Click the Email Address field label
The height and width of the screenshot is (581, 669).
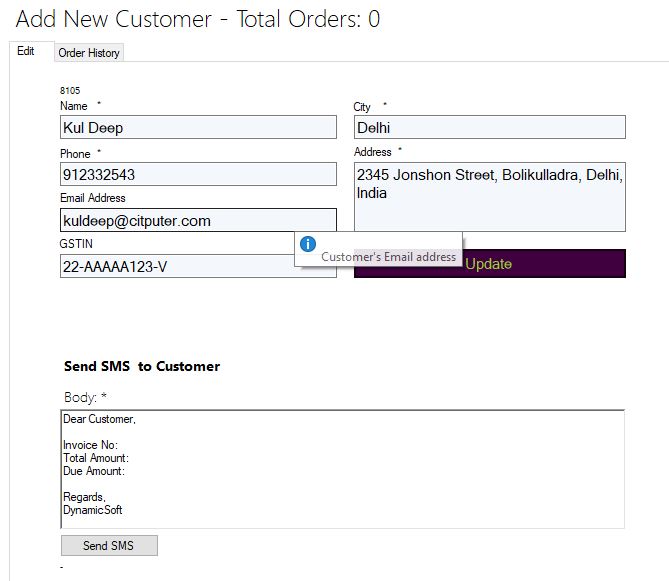click(93, 198)
